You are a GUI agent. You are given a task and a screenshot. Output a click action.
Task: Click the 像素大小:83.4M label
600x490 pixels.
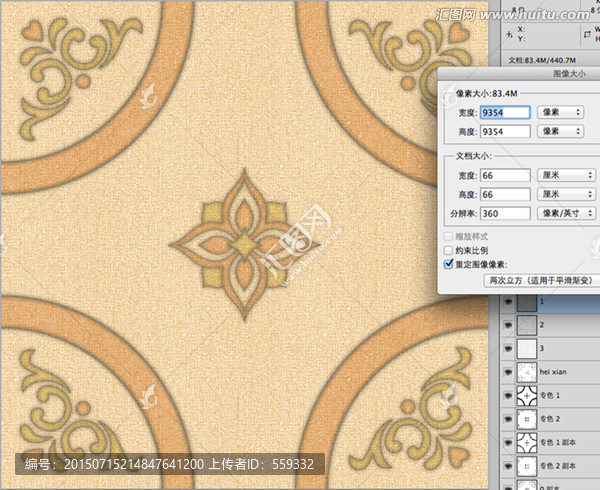coord(486,94)
